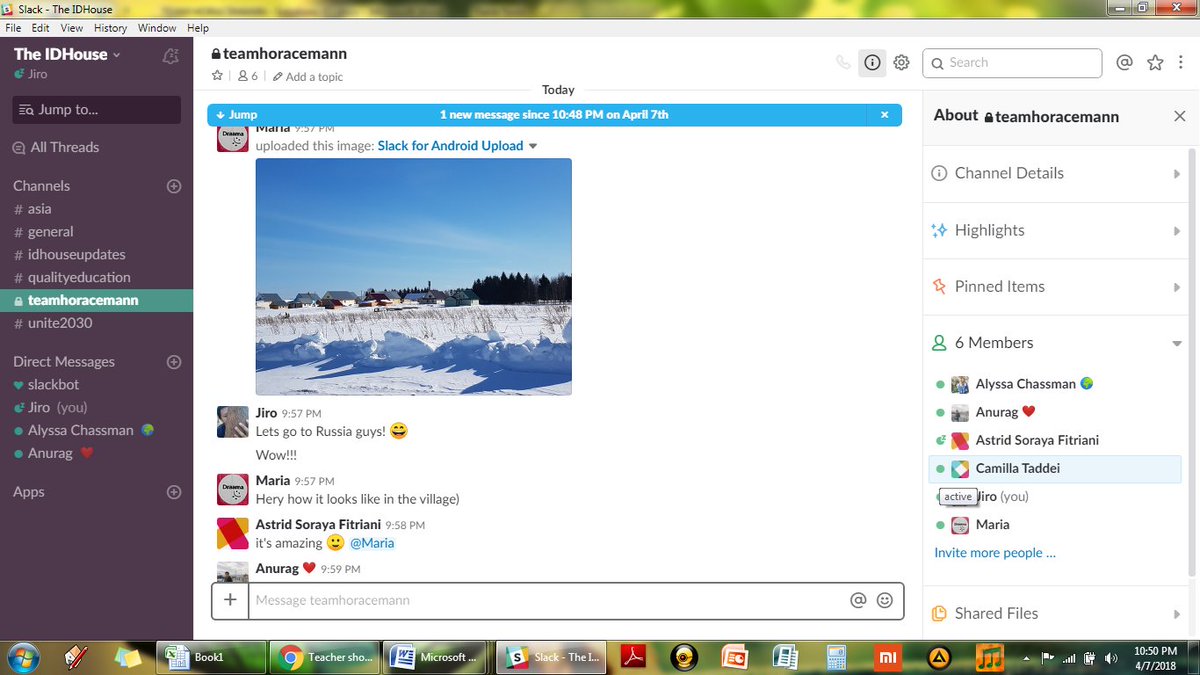Start a call with phone icon

coord(843,63)
